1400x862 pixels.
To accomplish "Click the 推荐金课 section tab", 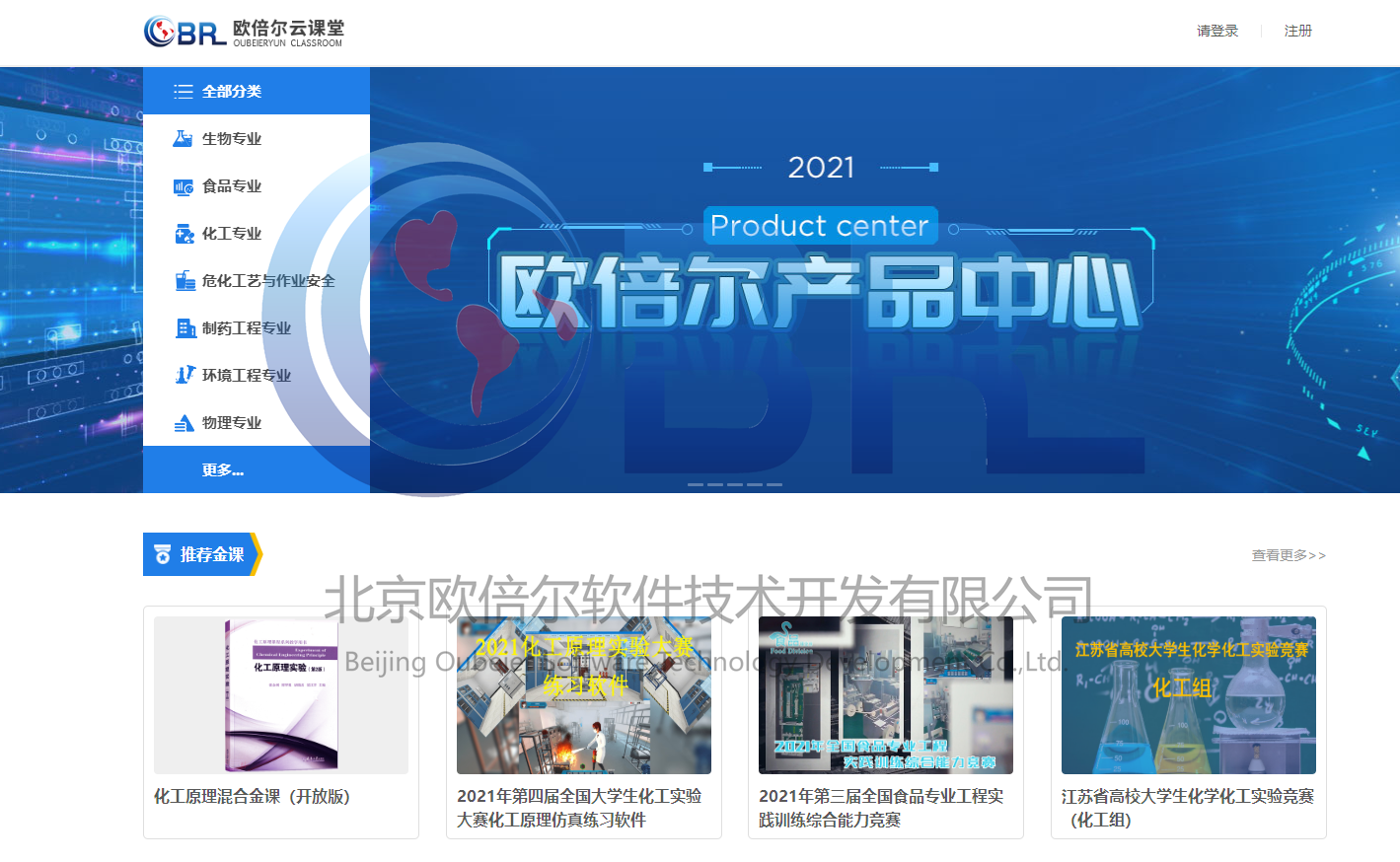I will pos(202,554).
